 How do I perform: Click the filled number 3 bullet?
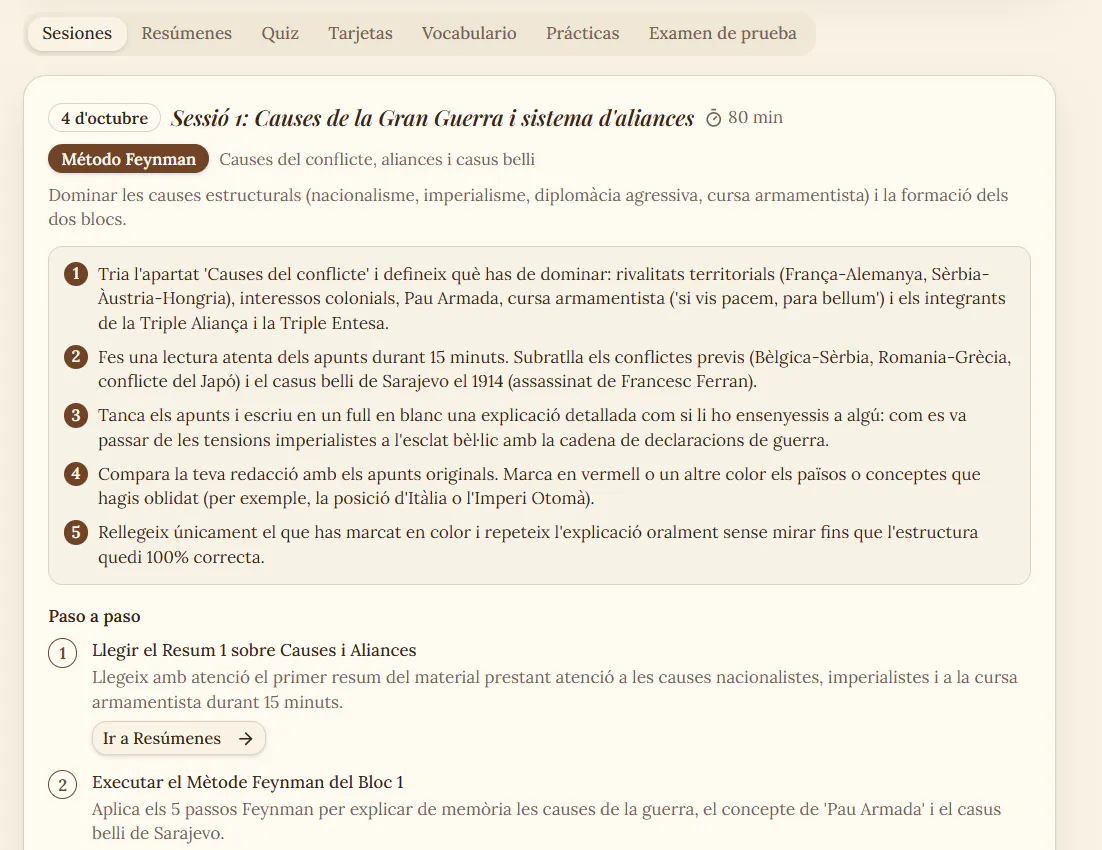pos(76,415)
